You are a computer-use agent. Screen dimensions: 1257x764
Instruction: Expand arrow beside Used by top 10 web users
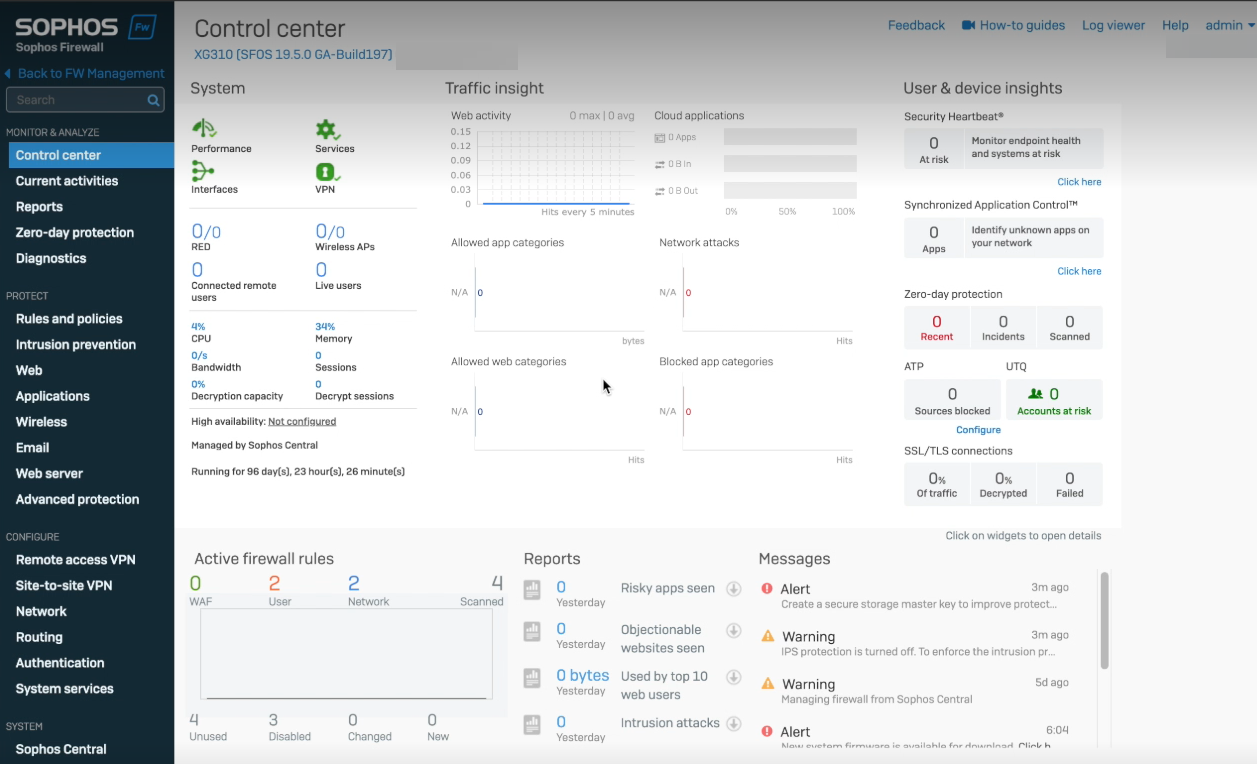tap(734, 677)
